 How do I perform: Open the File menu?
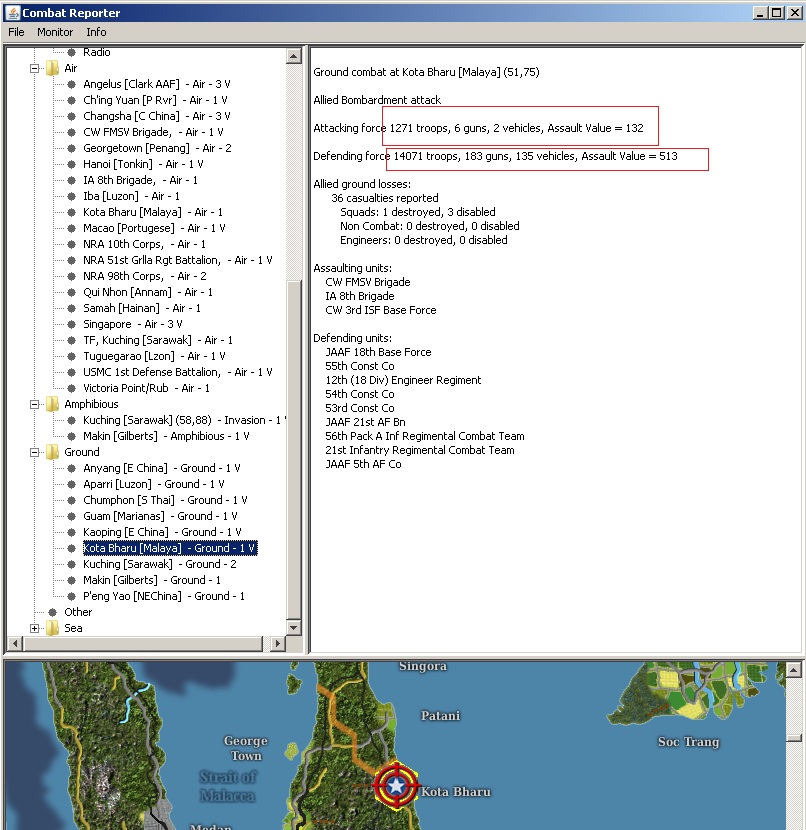(16, 32)
